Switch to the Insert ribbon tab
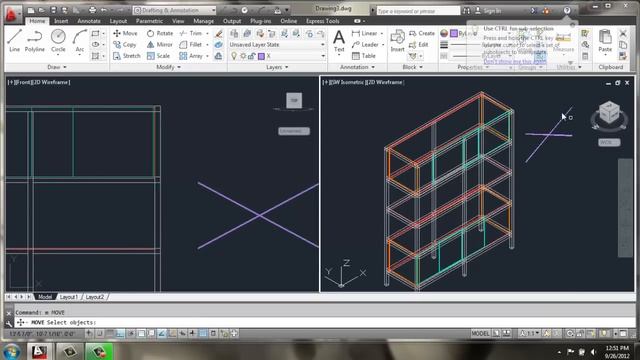640x360 pixels. click(61, 21)
